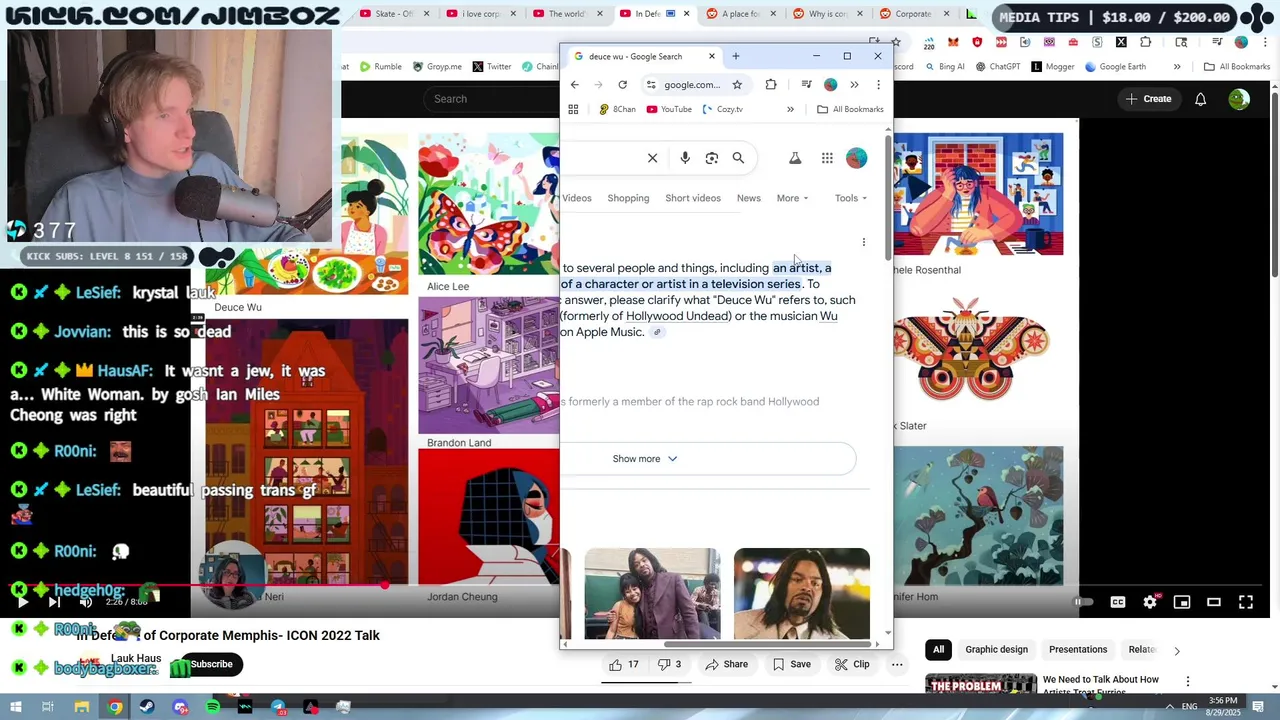Image resolution: width=1280 pixels, height=720 pixels.
Task: Like the YouTube video
Action: pyautogui.click(x=624, y=664)
